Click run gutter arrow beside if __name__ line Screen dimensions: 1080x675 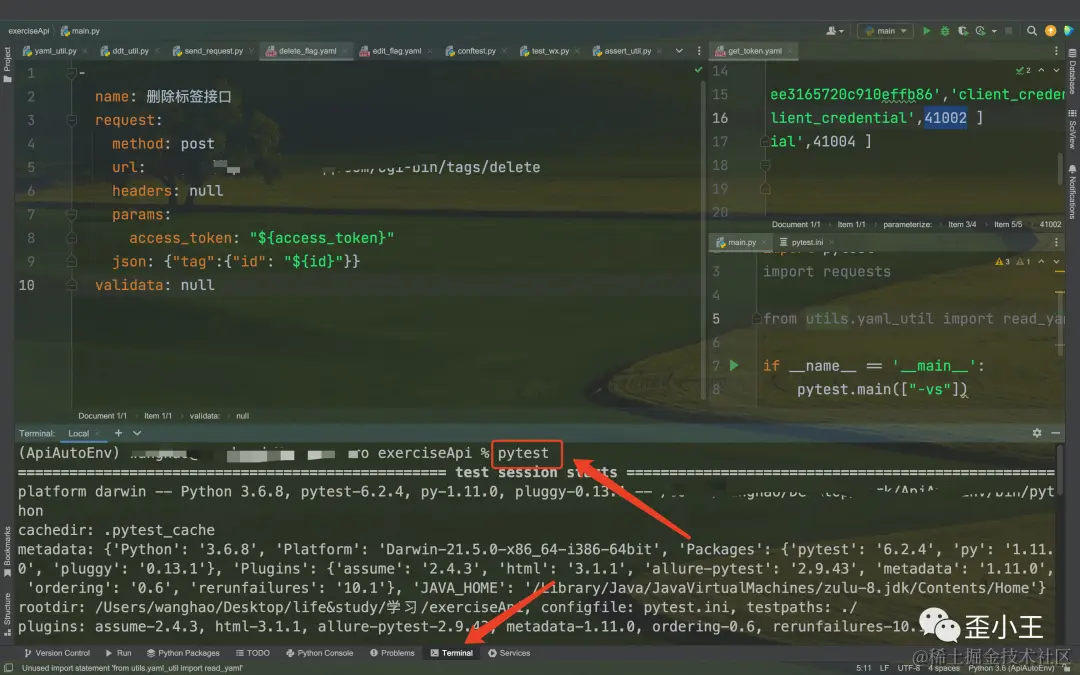[x=734, y=365]
